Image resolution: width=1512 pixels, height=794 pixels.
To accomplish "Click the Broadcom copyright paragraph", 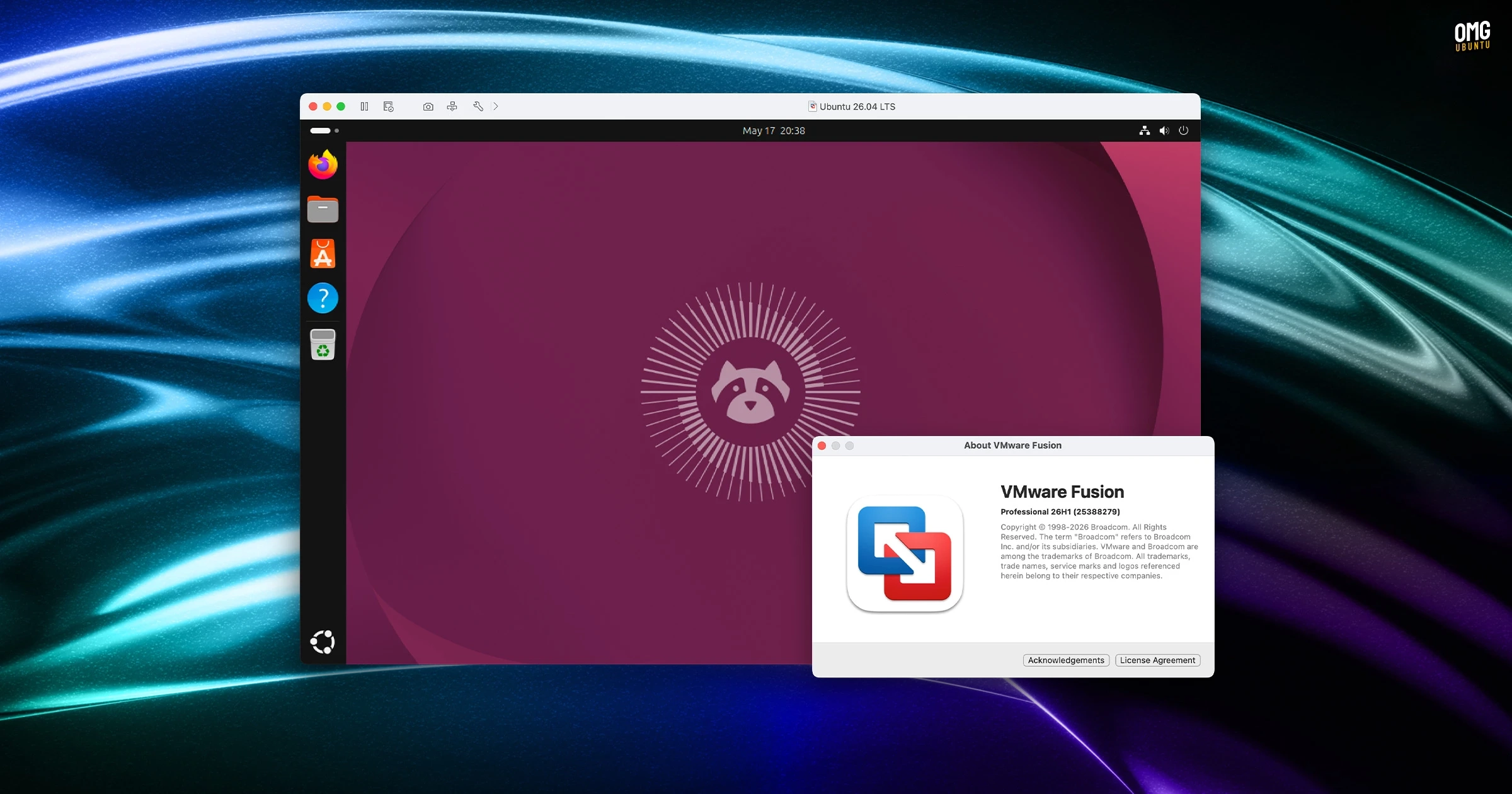I will tap(1099, 551).
